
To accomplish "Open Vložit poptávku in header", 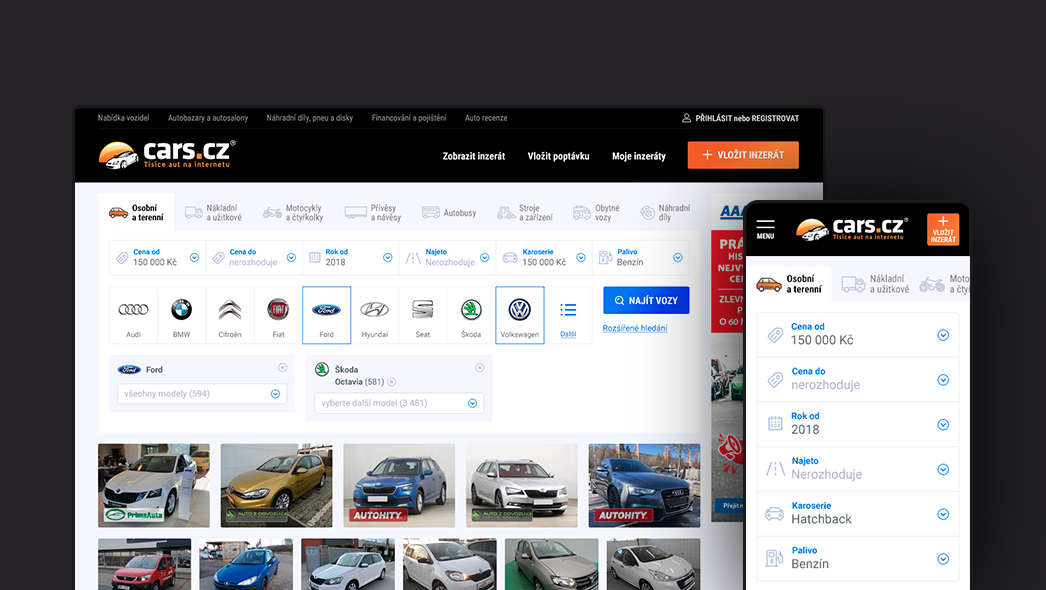I will (x=558, y=156).
